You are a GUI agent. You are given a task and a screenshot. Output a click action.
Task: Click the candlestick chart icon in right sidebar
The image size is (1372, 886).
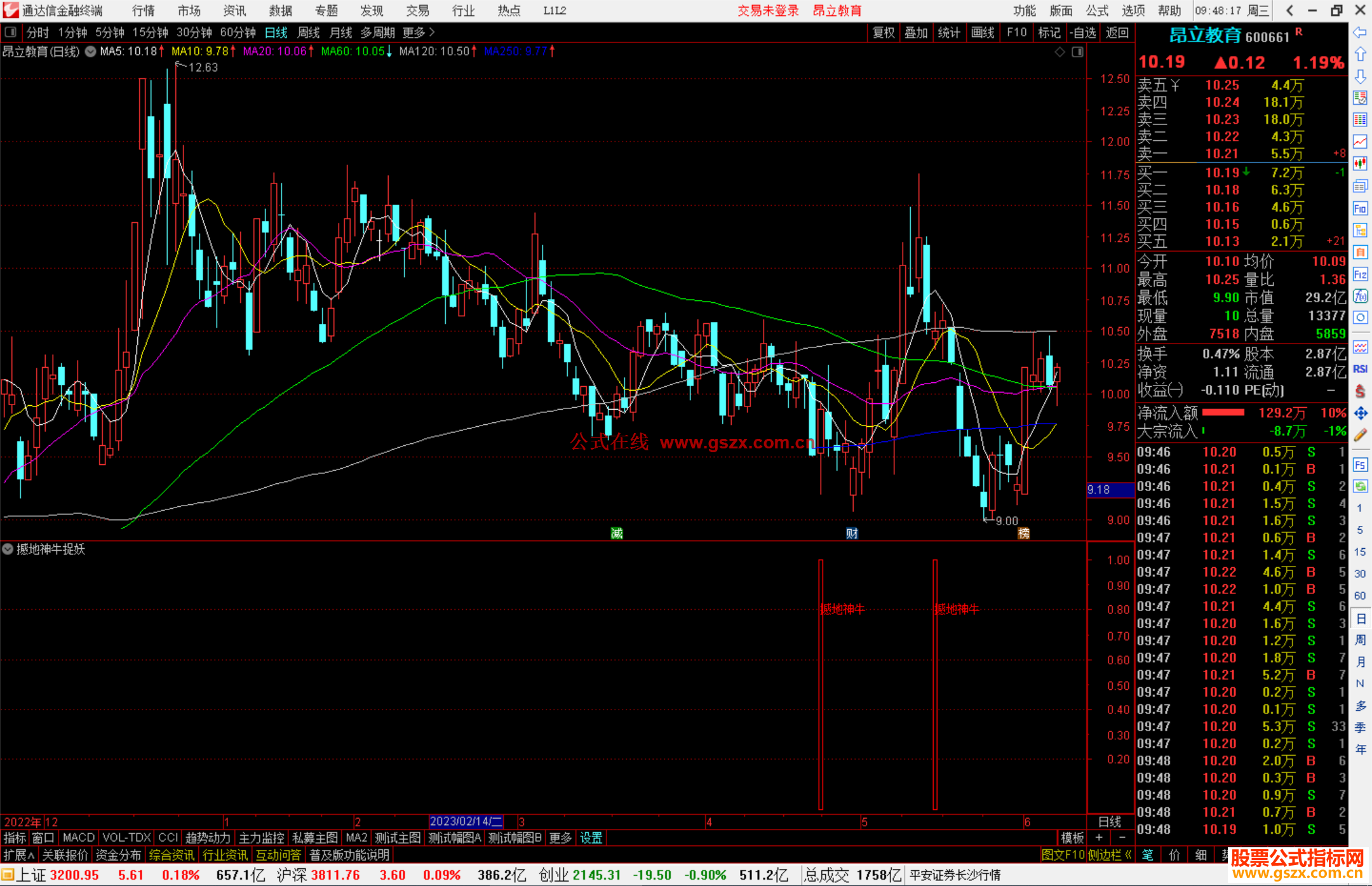coord(1360,164)
